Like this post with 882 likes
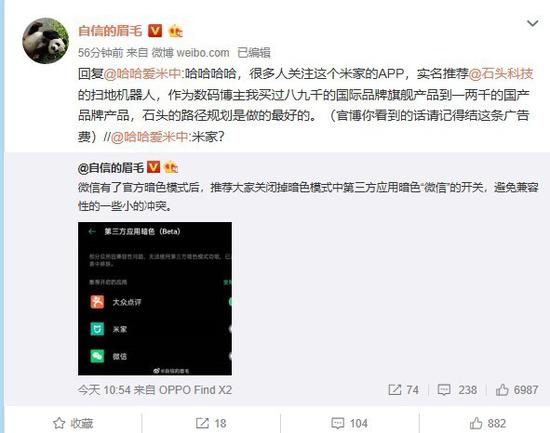This screenshot has height=433, width=550. 488,423
